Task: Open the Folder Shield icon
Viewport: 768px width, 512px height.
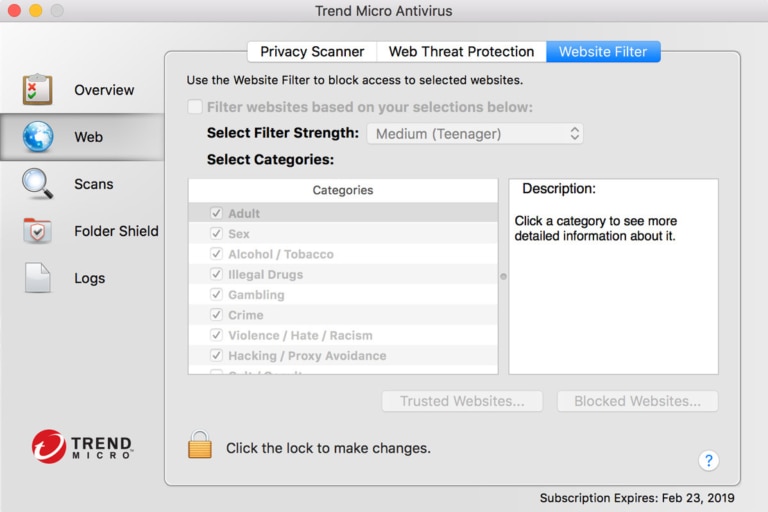Action: pyautogui.click(x=38, y=231)
